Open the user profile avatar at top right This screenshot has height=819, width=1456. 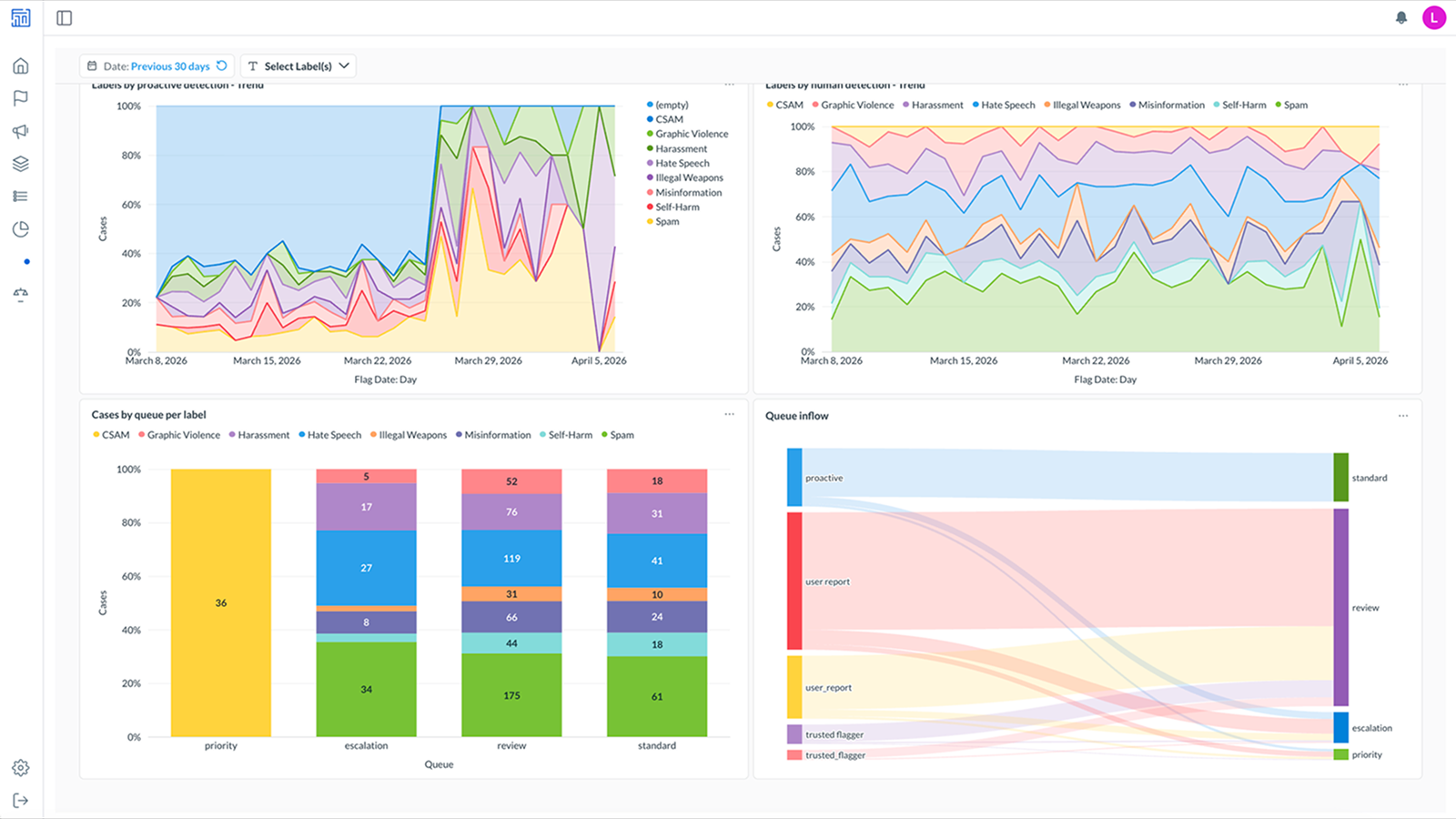(x=1435, y=16)
